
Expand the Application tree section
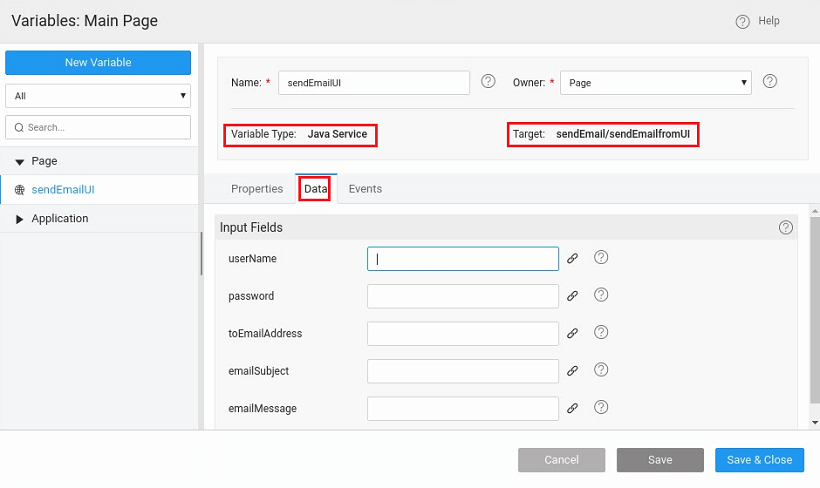tap(19, 219)
